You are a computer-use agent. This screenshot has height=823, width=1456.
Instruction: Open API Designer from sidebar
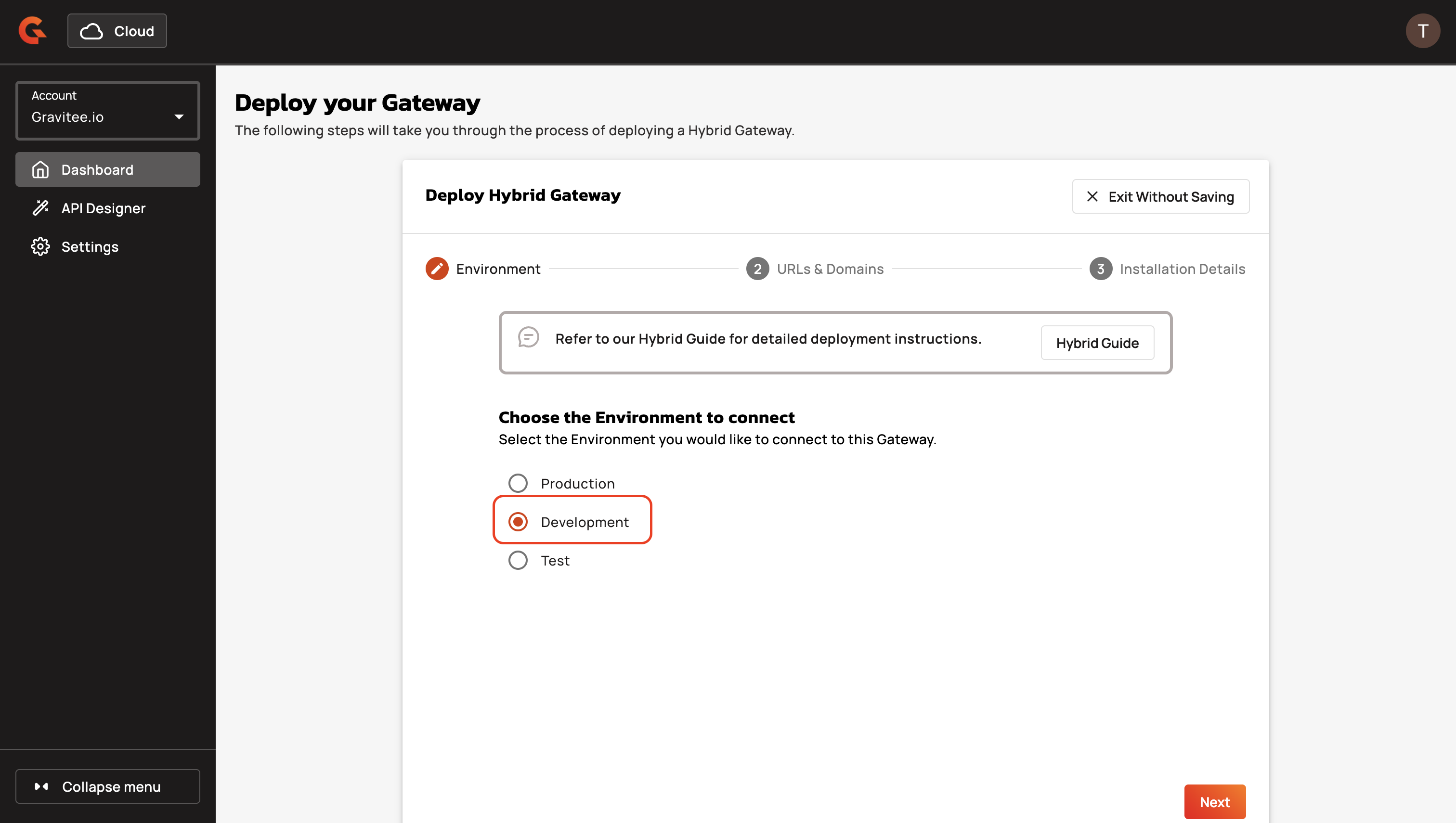tap(103, 208)
